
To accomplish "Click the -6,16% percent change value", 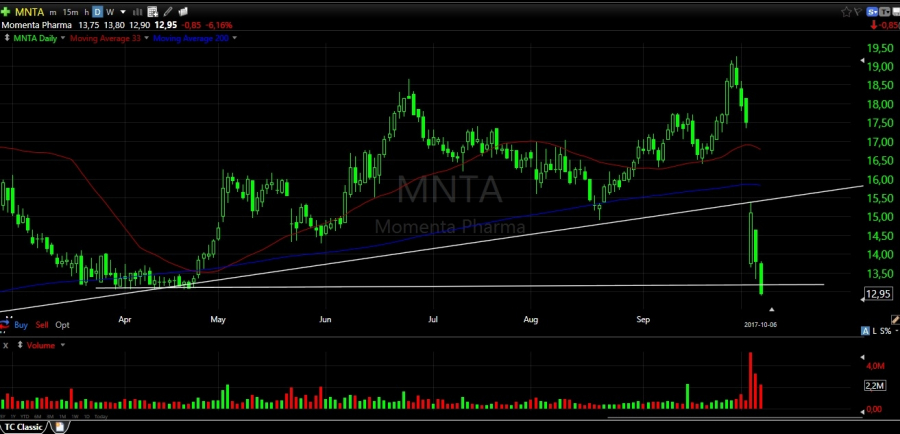I will click(220, 25).
